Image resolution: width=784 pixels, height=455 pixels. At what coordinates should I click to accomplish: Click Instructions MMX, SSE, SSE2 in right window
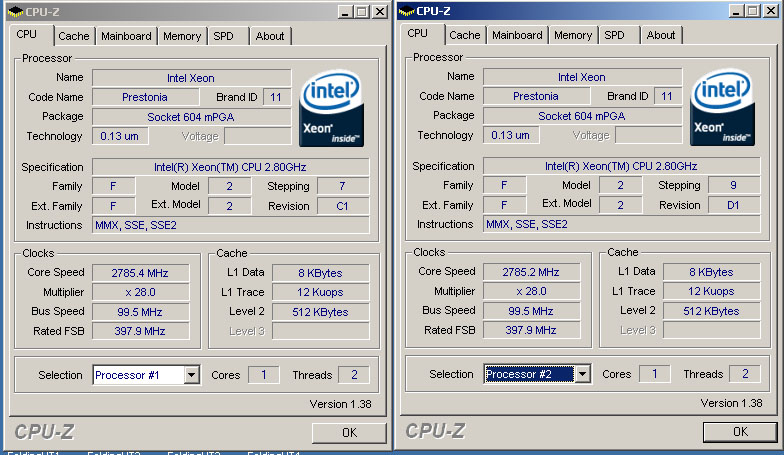pyautogui.click(x=622, y=224)
